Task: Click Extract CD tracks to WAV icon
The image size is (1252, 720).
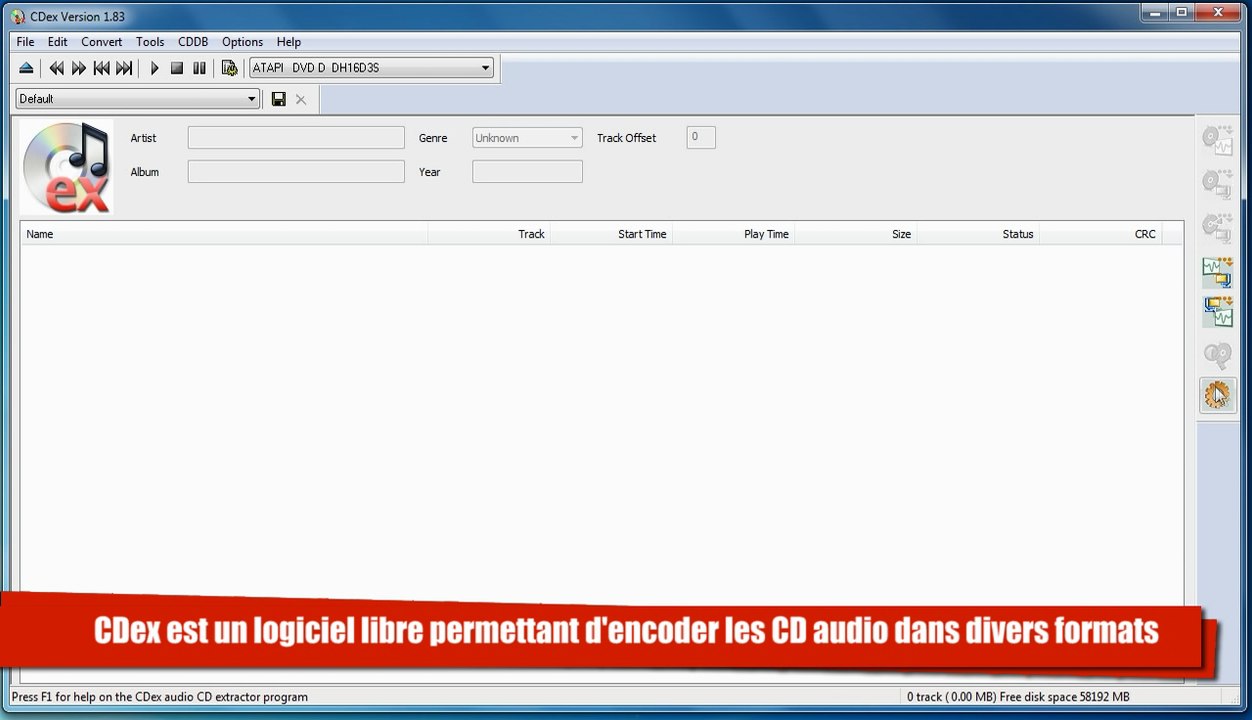Action: tap(1217, 140)
